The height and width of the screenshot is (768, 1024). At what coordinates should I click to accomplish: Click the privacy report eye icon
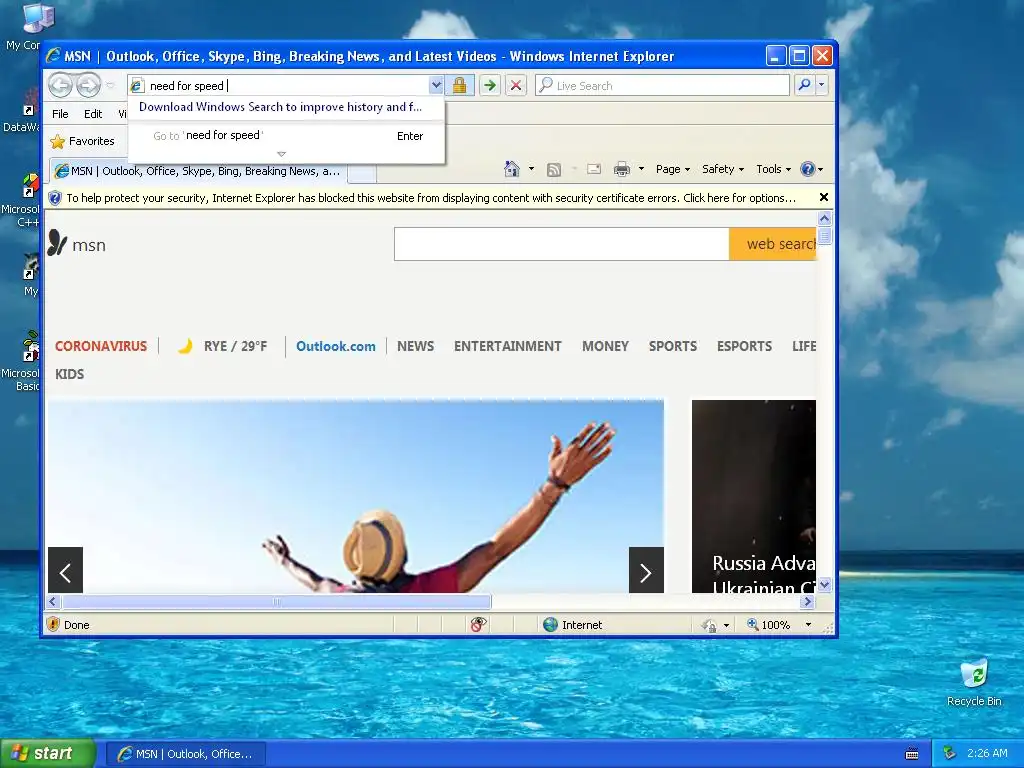(479, 624)
